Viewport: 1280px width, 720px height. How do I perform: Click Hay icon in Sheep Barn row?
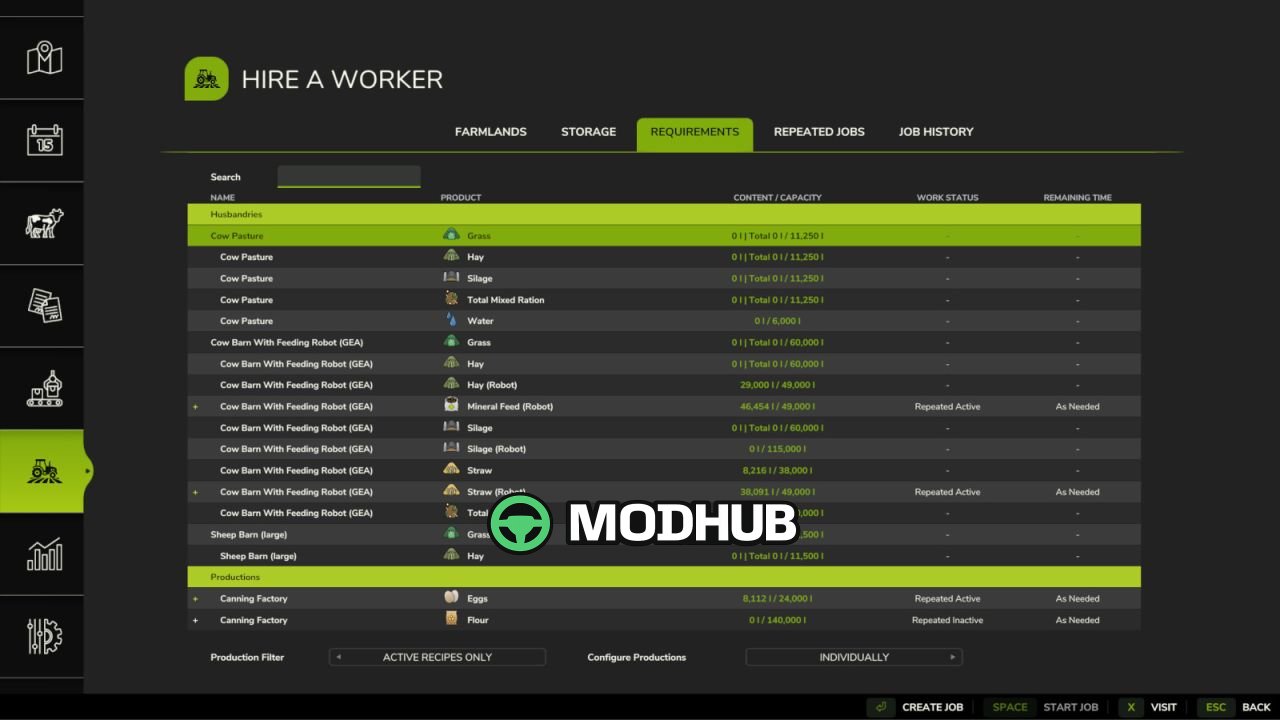451,555
